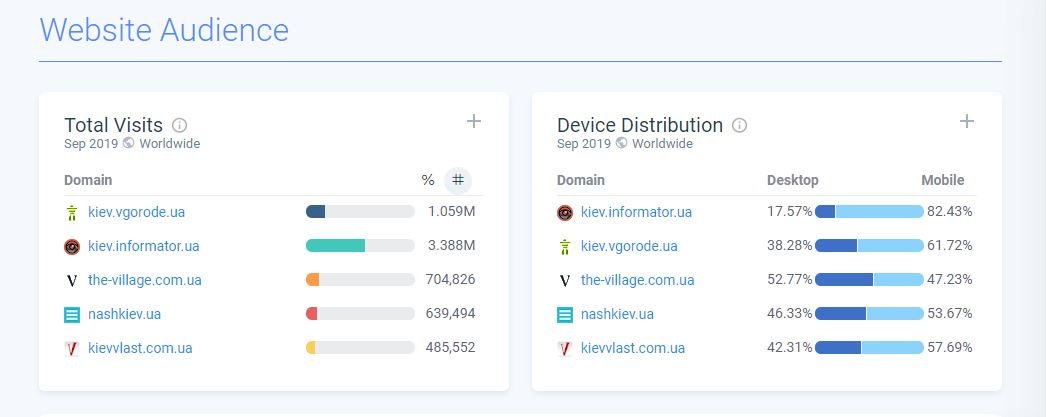Click nashkiev.ua favicon in Device Distribution
The image size is (1046, 417).
click(x=565, y=314)
